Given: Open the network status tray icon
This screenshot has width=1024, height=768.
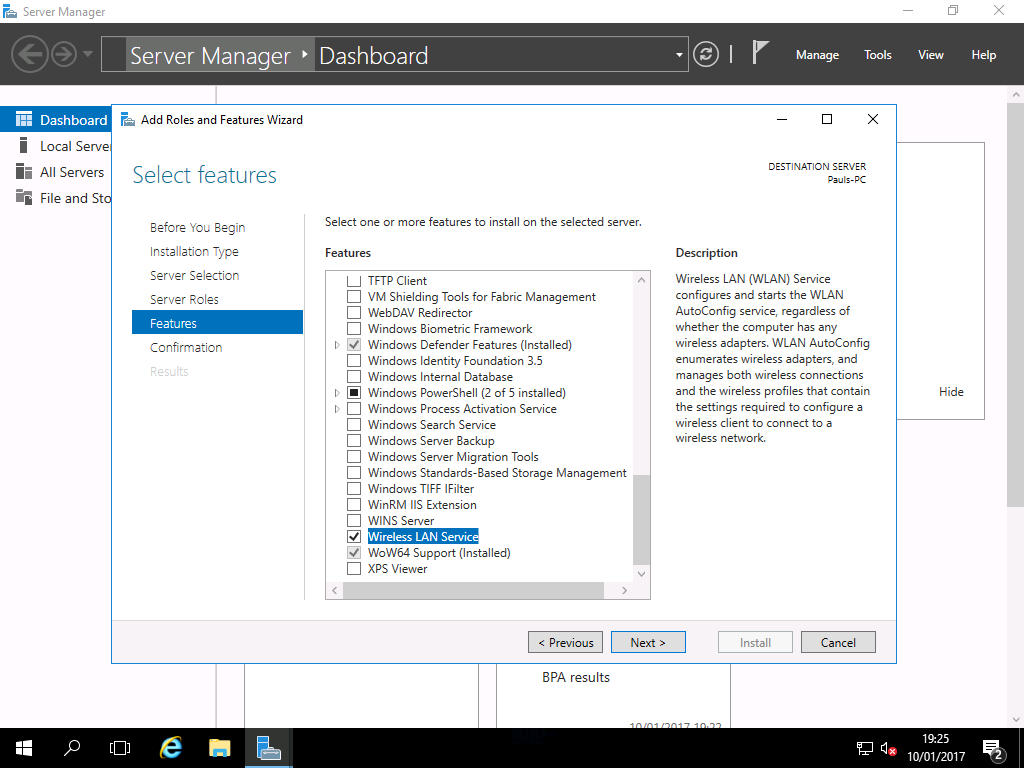Looking at the screenshot, I should point(865,748).
